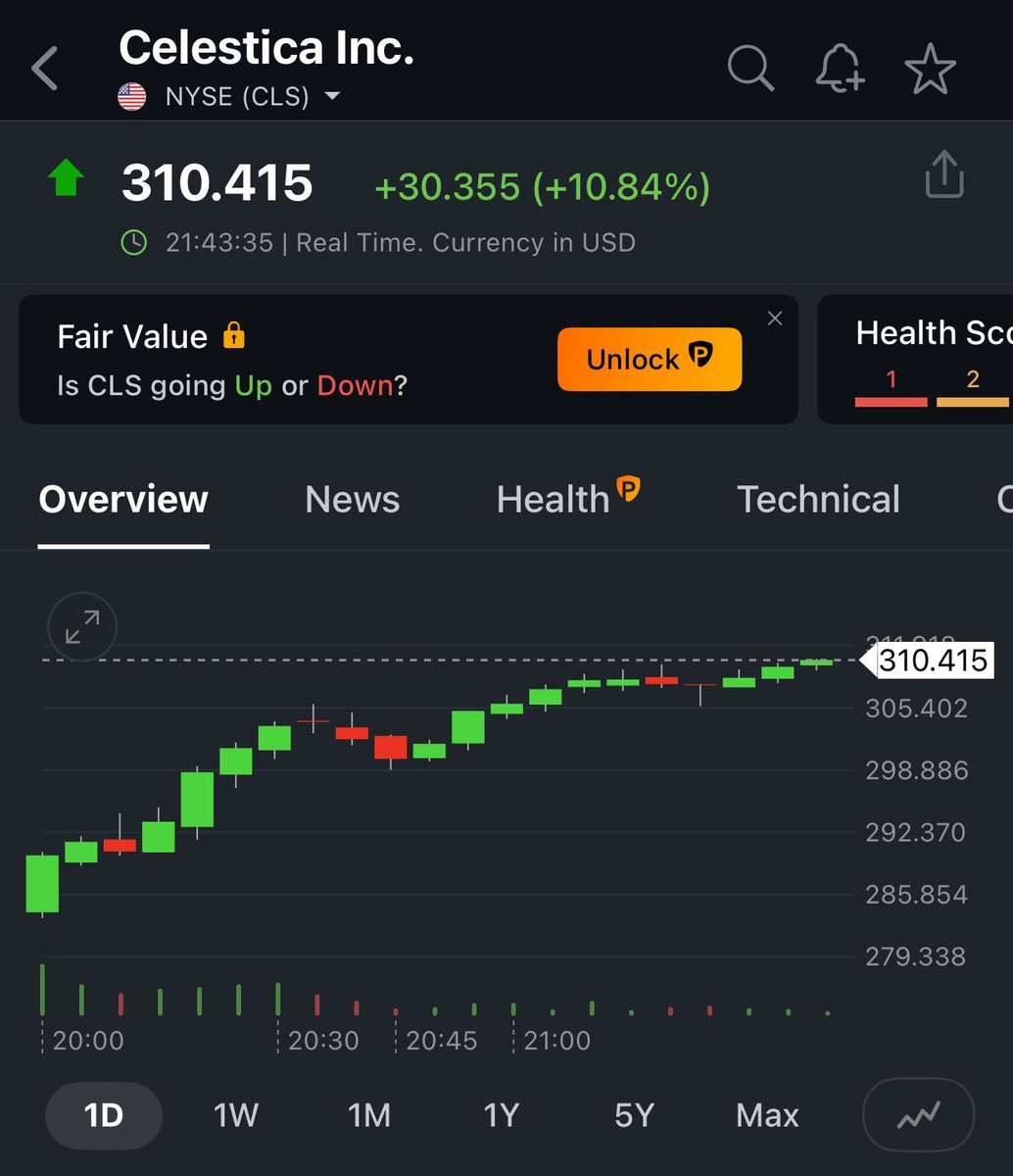Go back using the back arrow
Viewport: 1013px width, 1176px height.
[43, 69]
